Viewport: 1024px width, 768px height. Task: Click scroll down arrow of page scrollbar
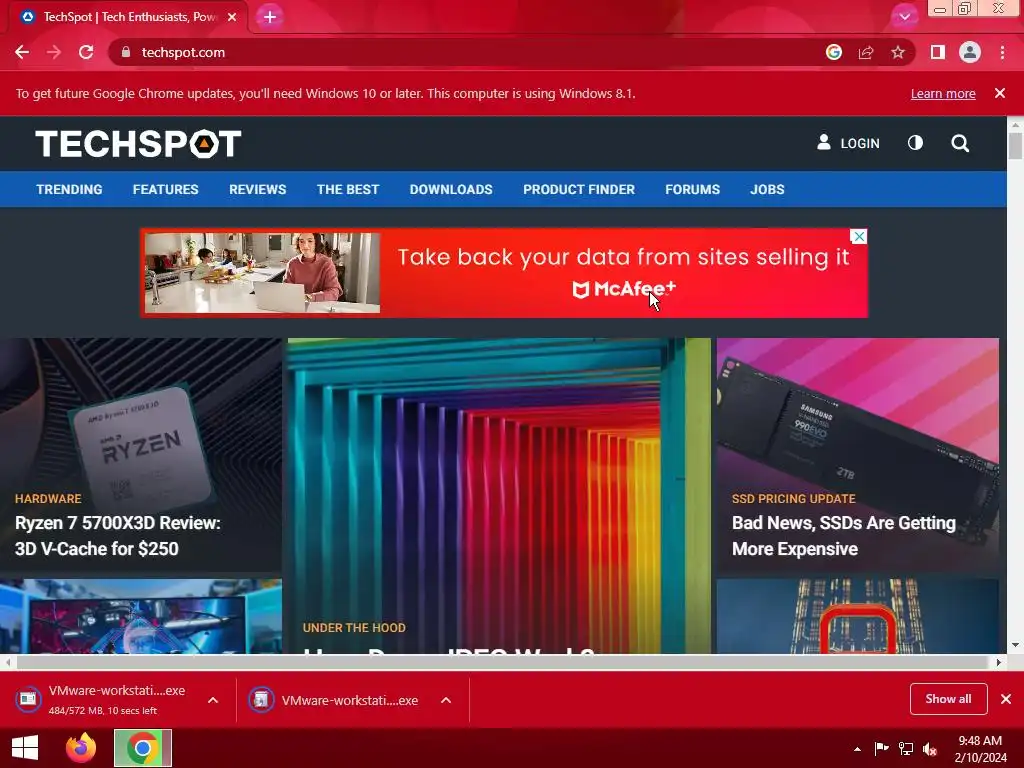click(1015, 645)
